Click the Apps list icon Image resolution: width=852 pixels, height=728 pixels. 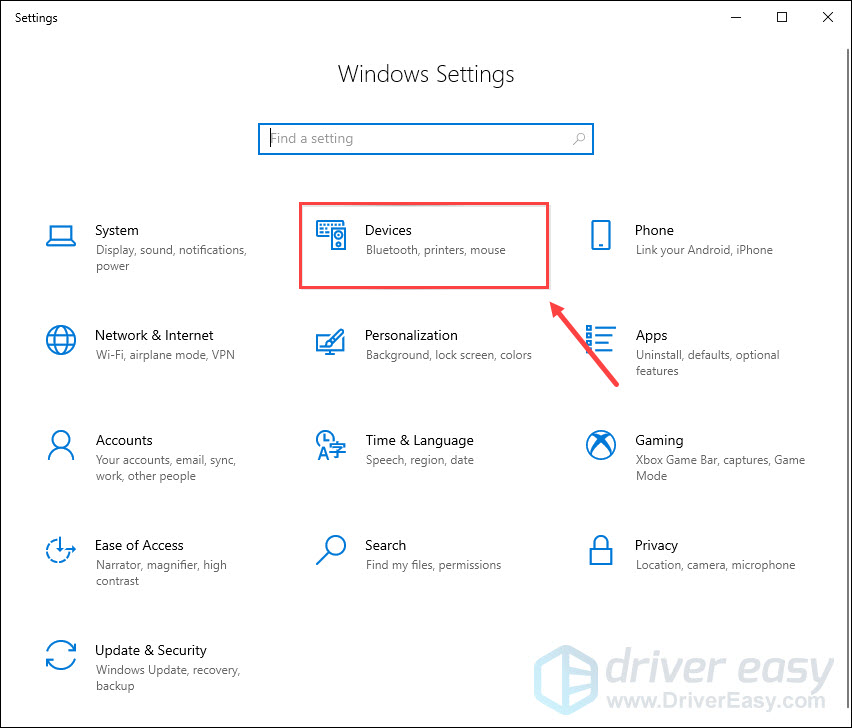coord(601,340)
